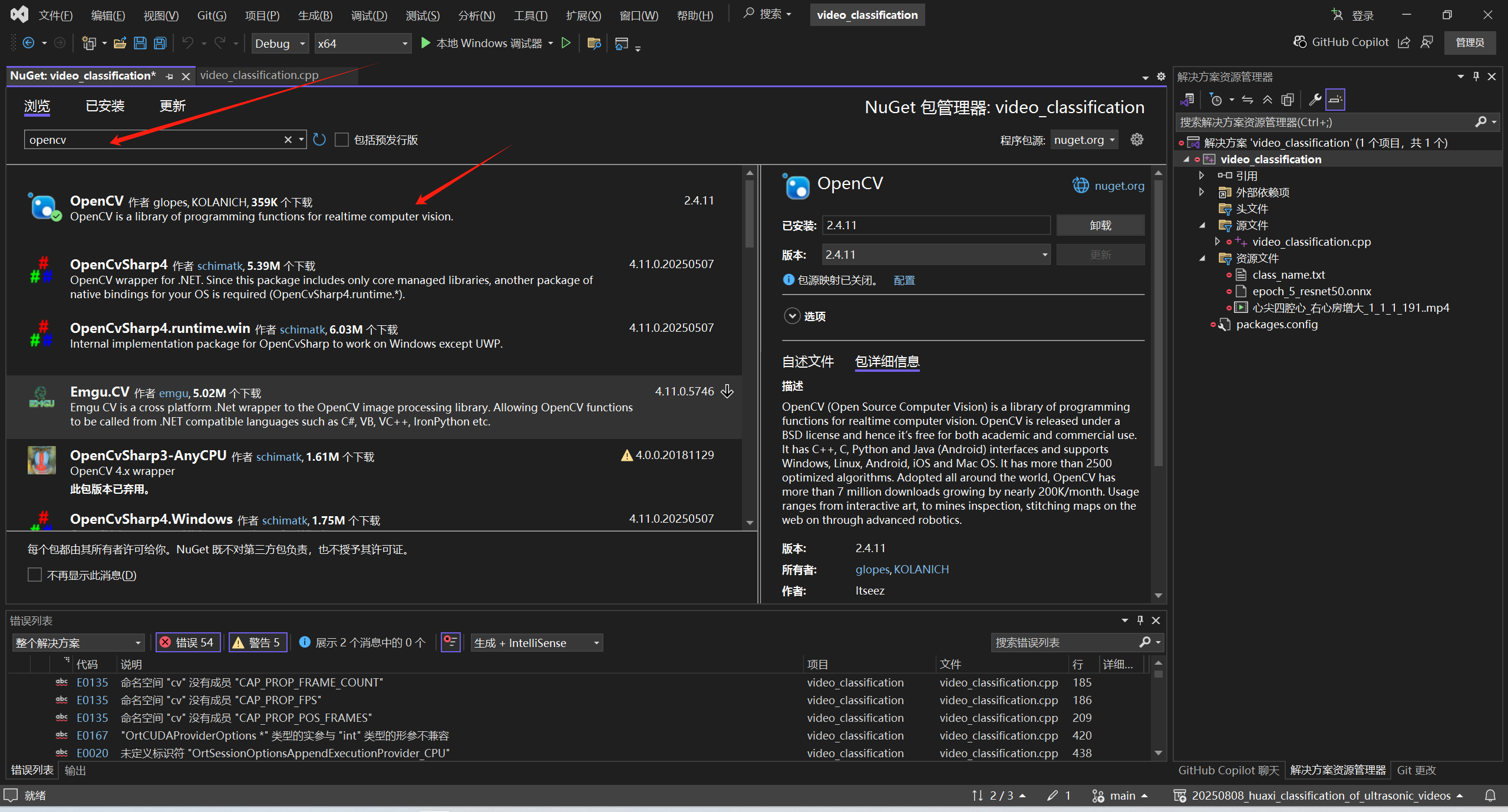The width and height of the screenshot is (1508, 812).
Task: Click the glopes owner link
Action: (x=872, y=569)
